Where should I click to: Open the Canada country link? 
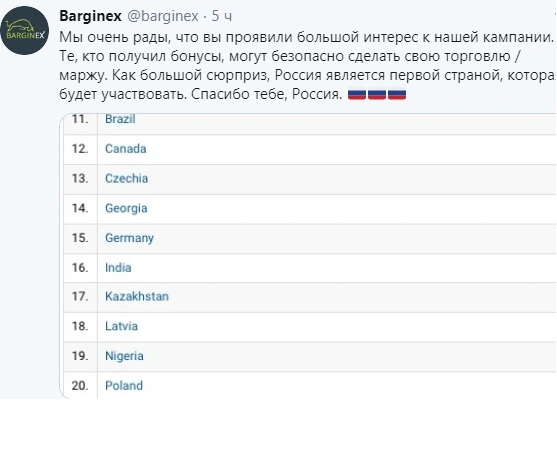click(126, 148)
